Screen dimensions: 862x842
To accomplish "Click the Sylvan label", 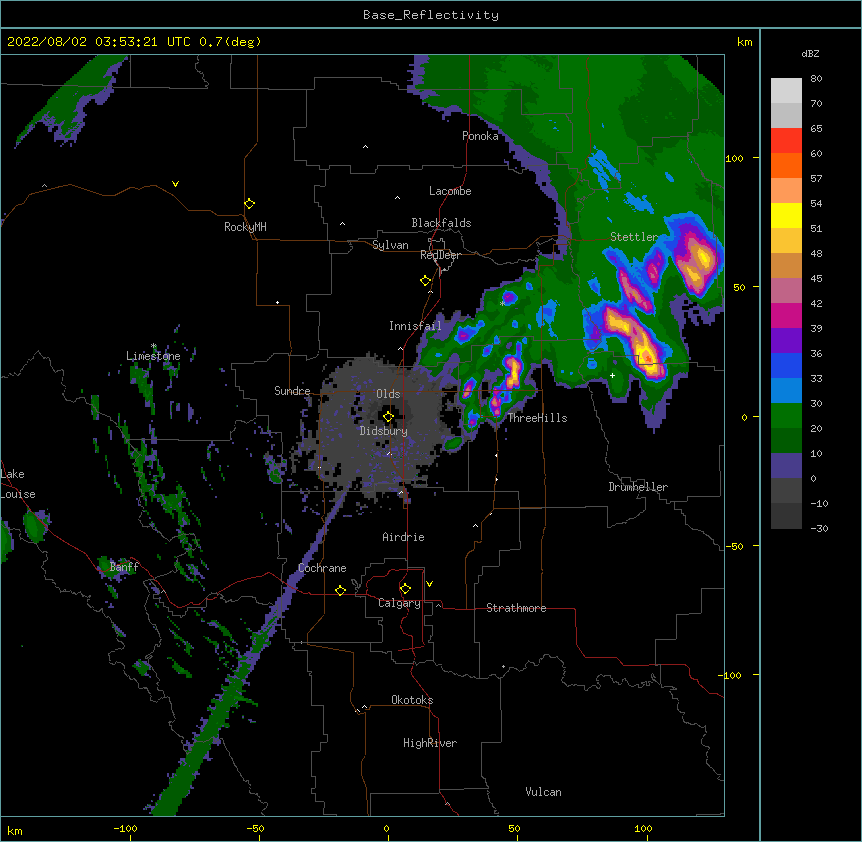I will pos(390,245).
